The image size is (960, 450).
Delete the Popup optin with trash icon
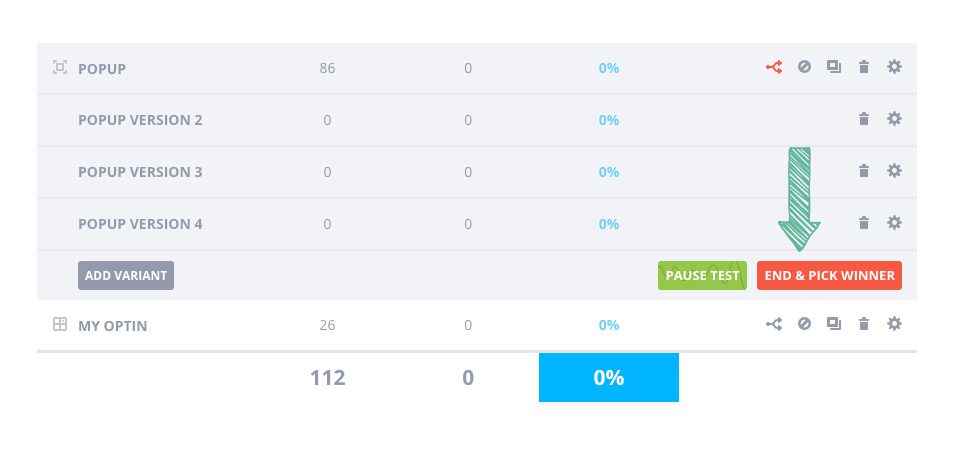[864, 68]
